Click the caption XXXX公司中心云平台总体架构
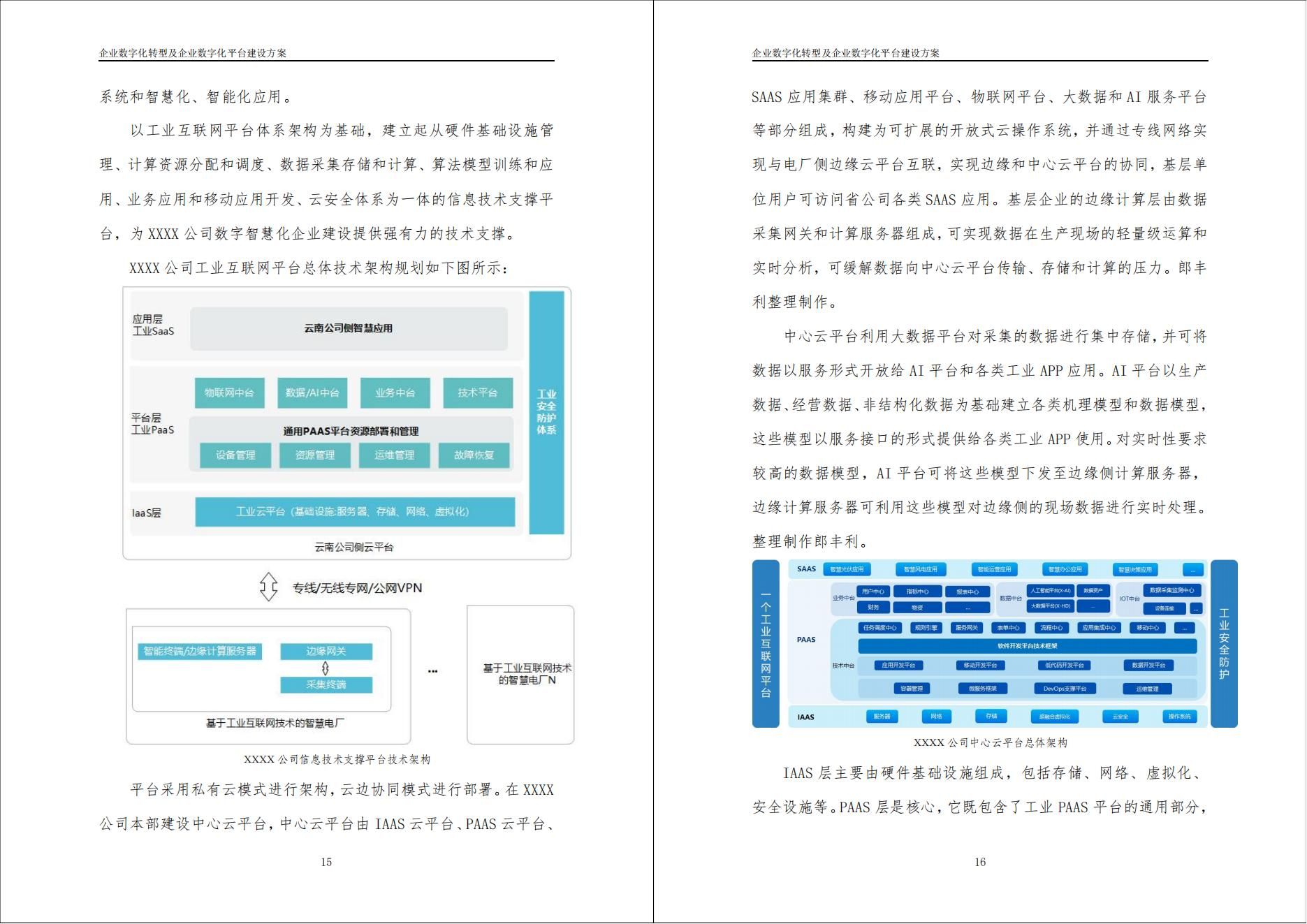 coord(991,742)
